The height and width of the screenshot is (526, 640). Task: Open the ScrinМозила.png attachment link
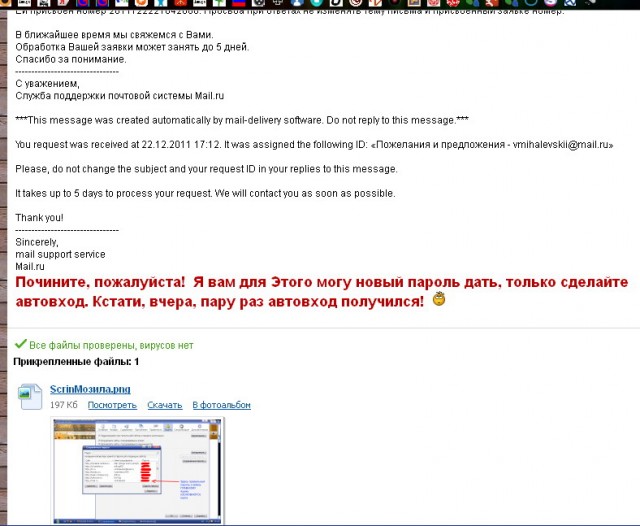tap(91, 389)
